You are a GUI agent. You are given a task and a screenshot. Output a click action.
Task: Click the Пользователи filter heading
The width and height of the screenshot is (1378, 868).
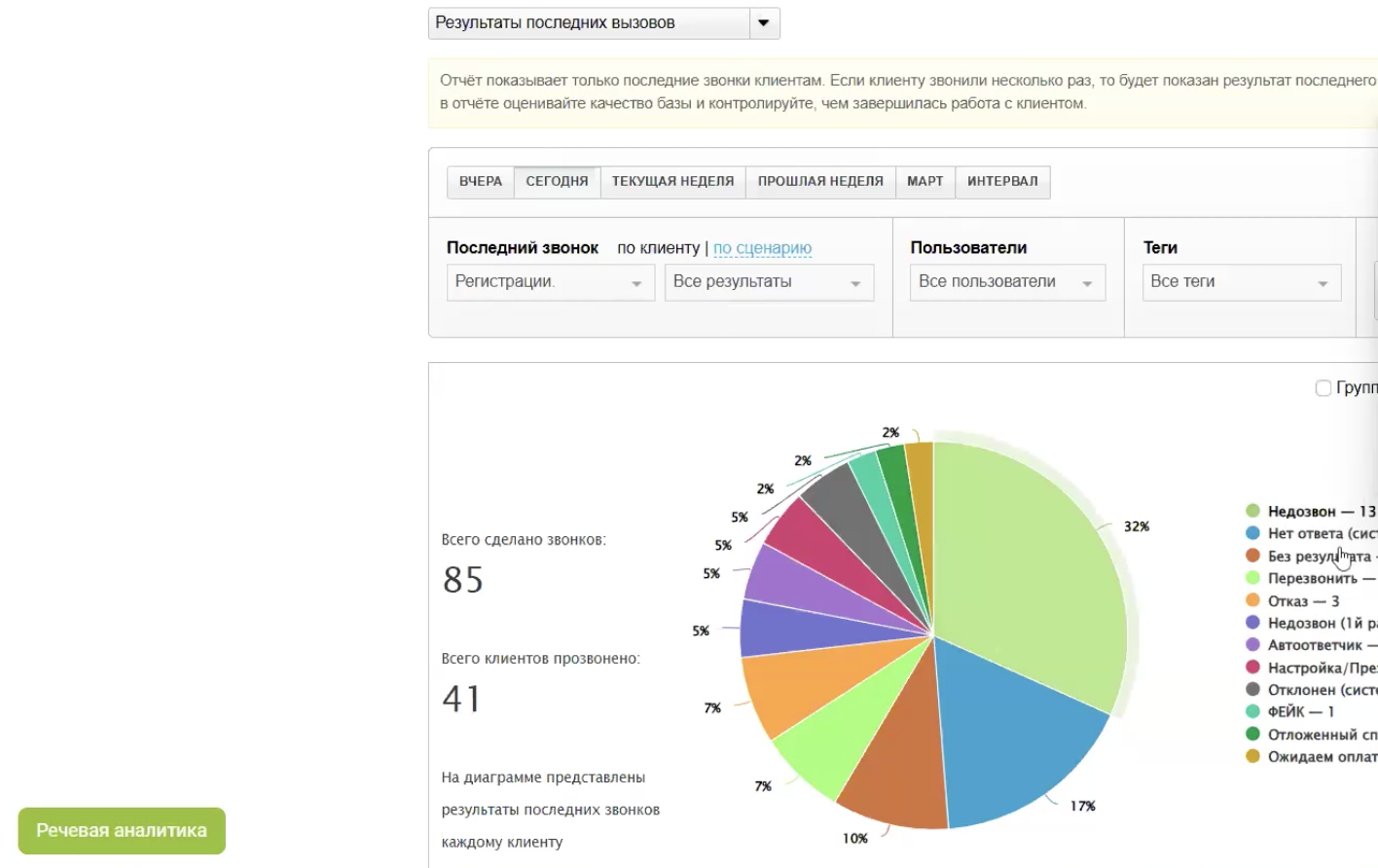tap(968, 248)
